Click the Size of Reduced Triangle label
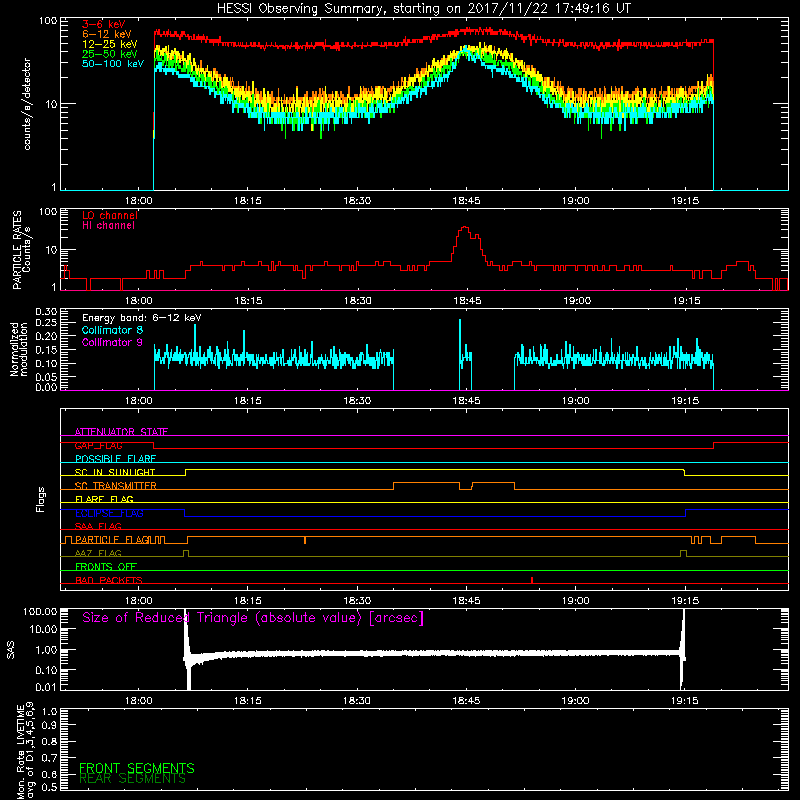This screenshot has height=800, width=800. pos(253,618)
